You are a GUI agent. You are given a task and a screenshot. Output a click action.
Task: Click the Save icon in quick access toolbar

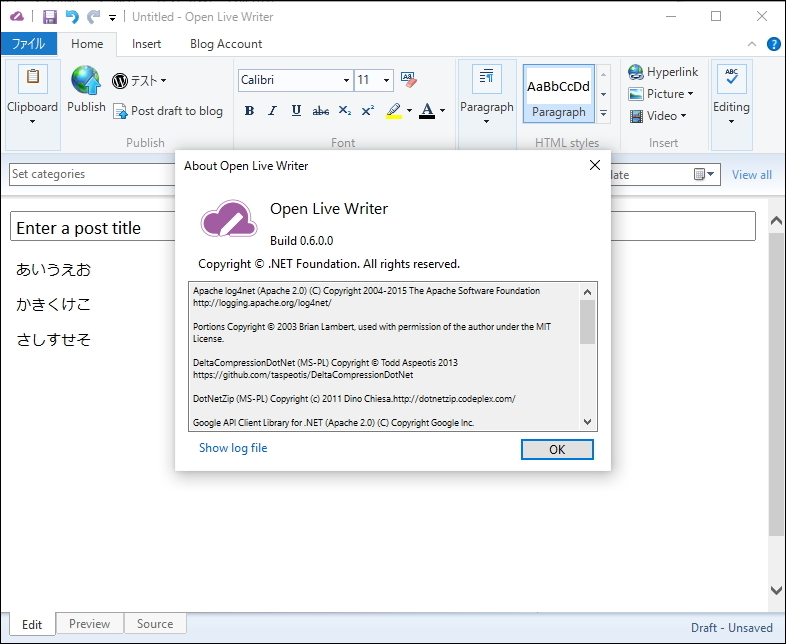click(x=50, y=17)
